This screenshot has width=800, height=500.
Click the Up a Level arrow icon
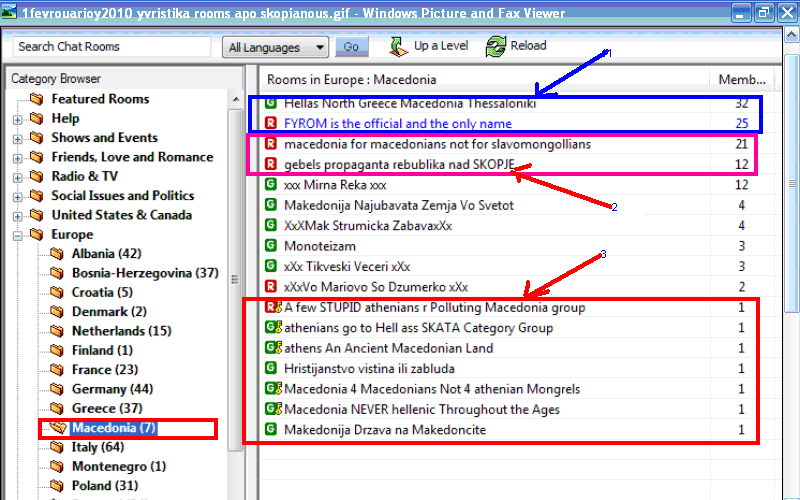pos(398,46)
